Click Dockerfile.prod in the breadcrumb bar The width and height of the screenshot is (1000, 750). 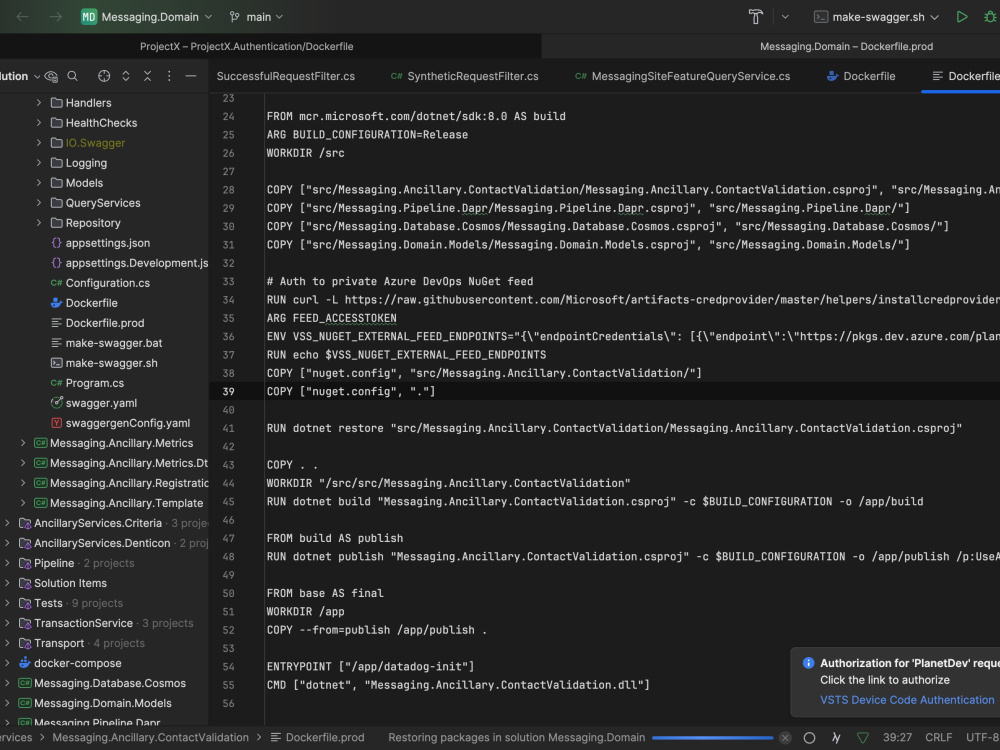(318, 738)
